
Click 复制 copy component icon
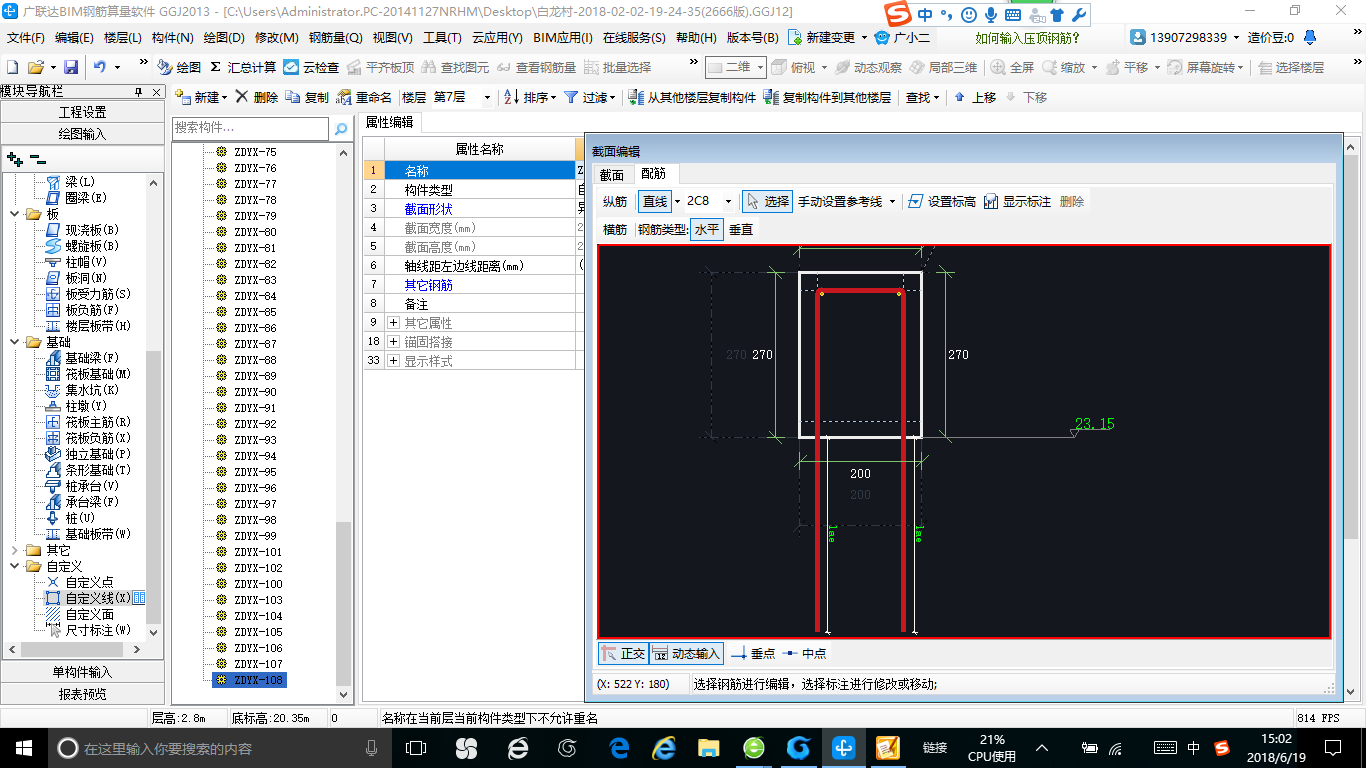307,97
